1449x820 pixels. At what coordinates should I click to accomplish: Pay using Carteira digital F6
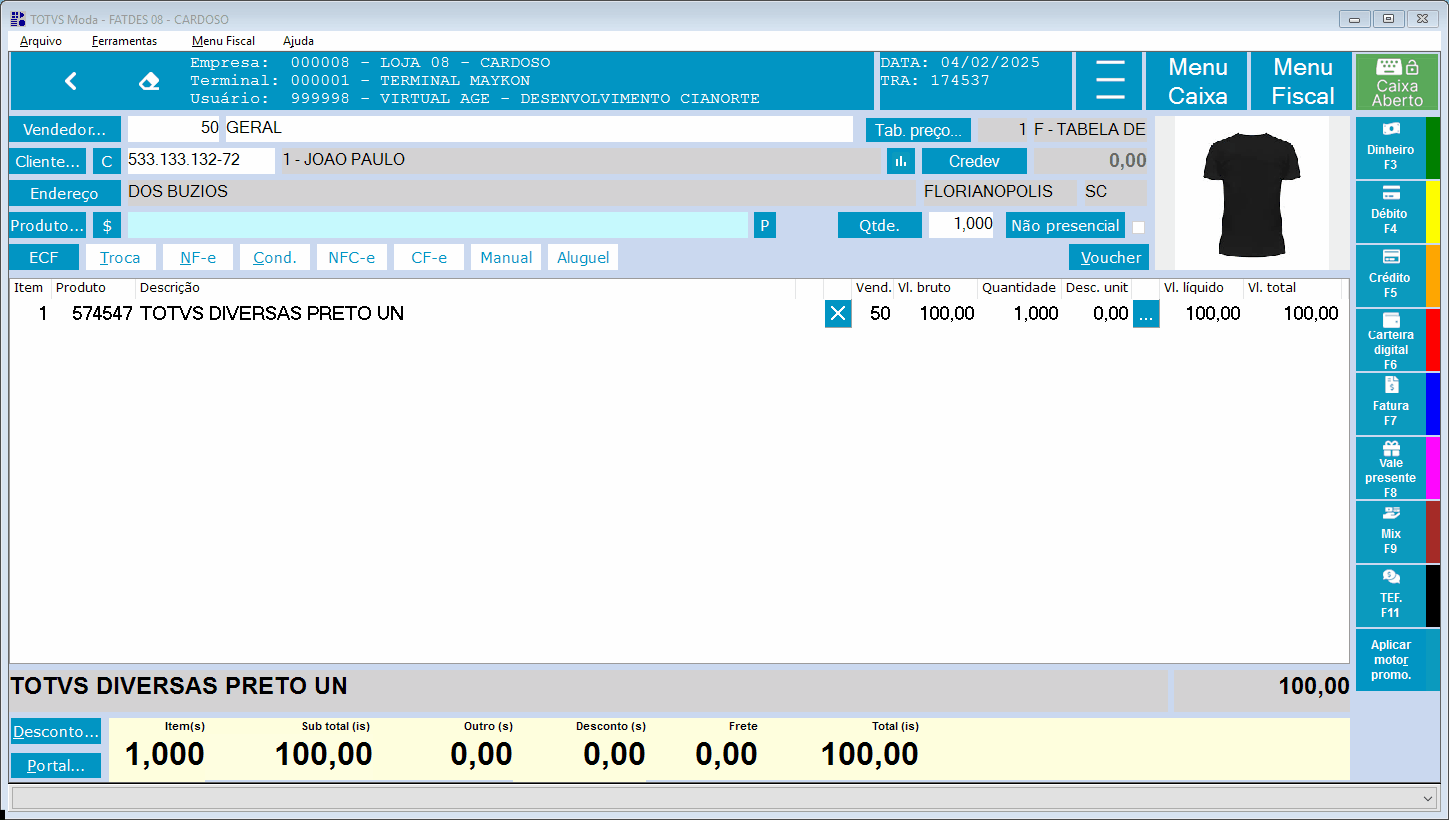tap(1391, 340)
